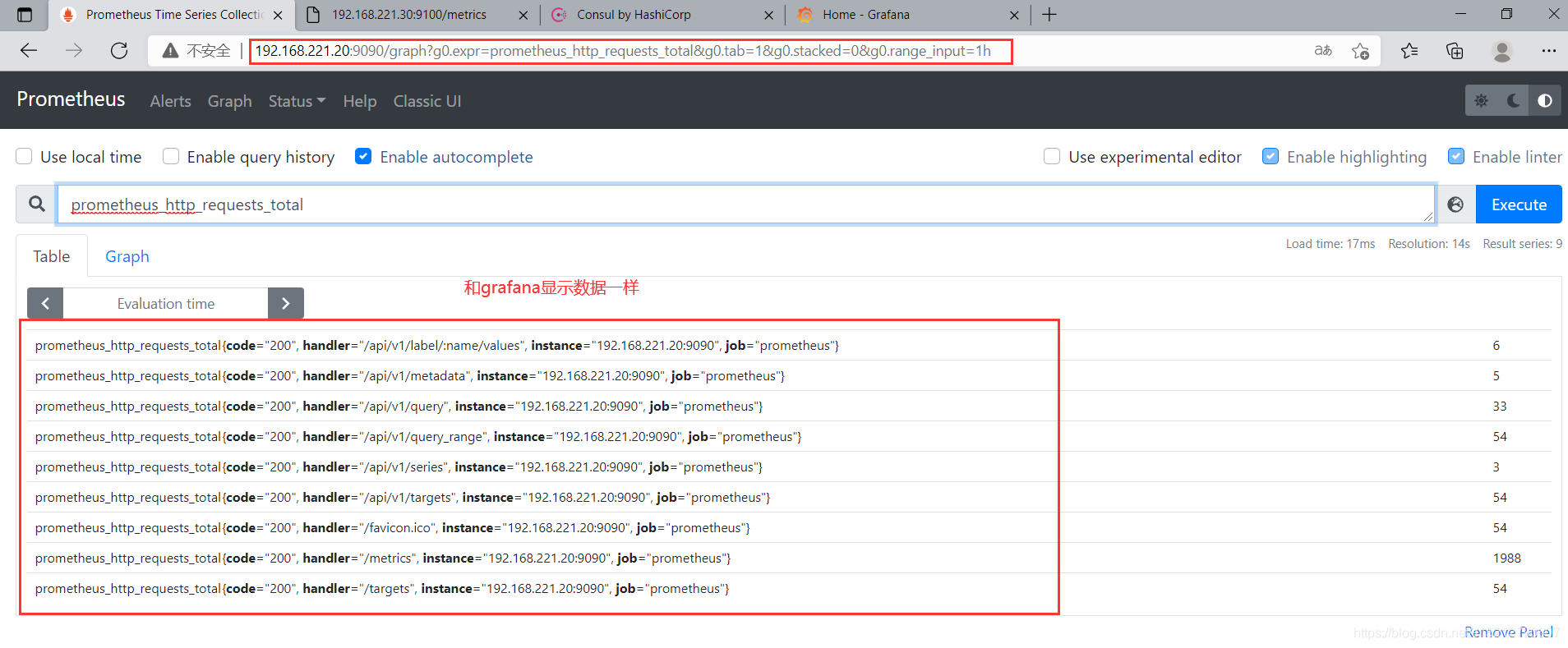Select the dark theme moon icon

pos(1513,100)
